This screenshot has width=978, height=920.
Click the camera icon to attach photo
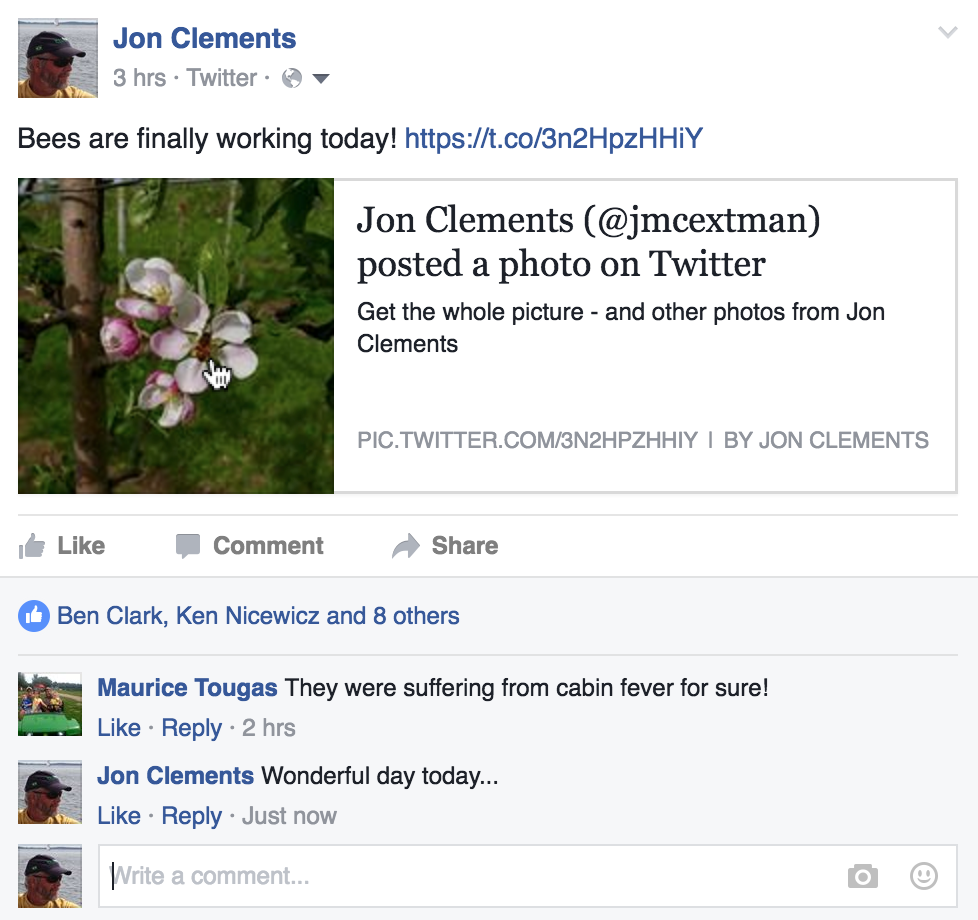click(x=862, y=877)
